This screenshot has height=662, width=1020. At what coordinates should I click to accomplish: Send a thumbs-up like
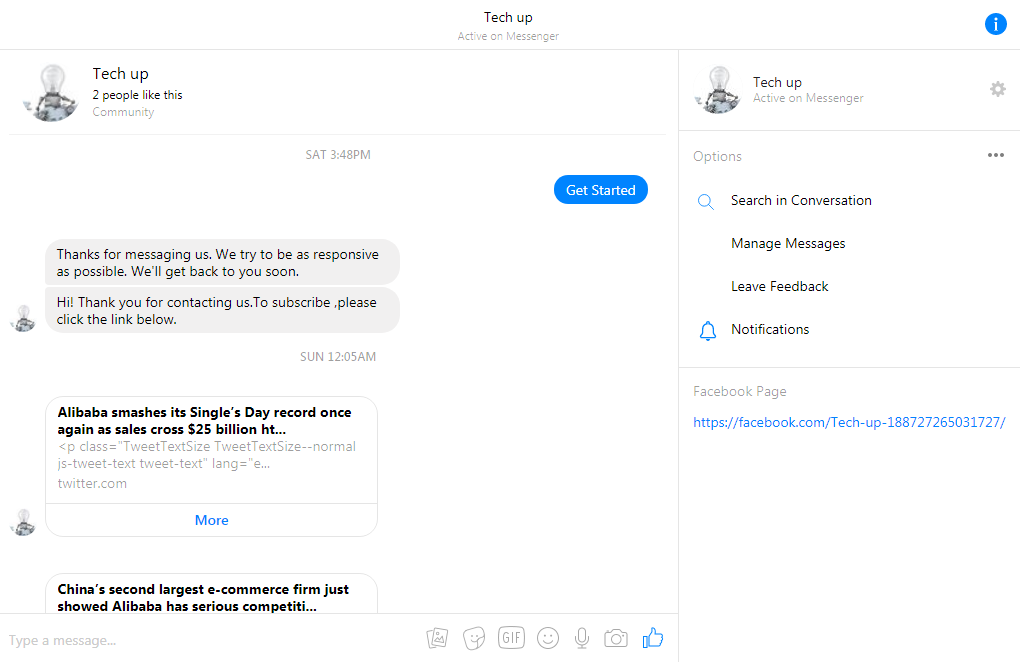tap(652, 638)
